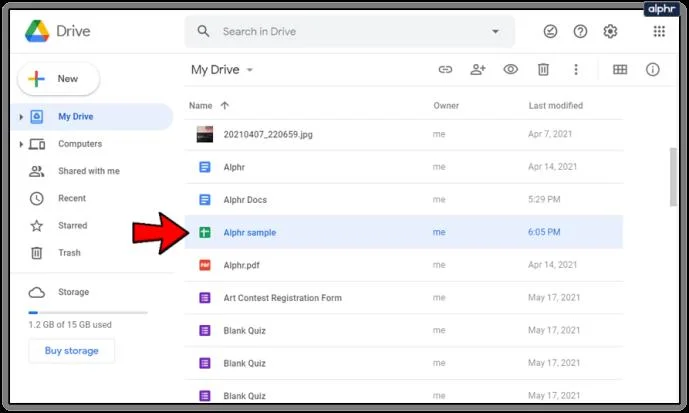Open the Settings gear icon

coord(610,31)
